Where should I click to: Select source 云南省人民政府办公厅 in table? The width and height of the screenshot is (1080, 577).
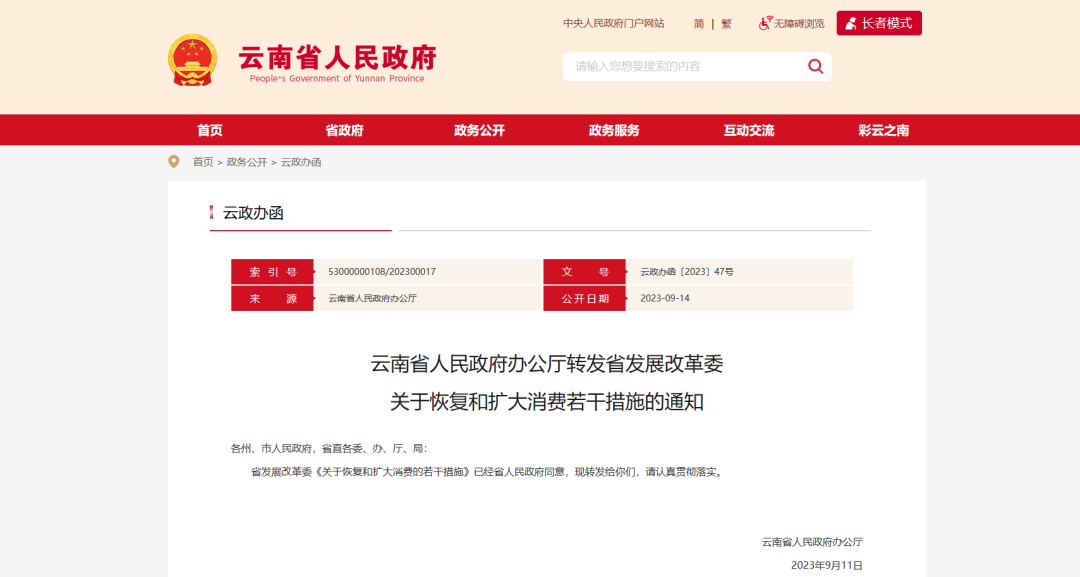tap(373, 298)
